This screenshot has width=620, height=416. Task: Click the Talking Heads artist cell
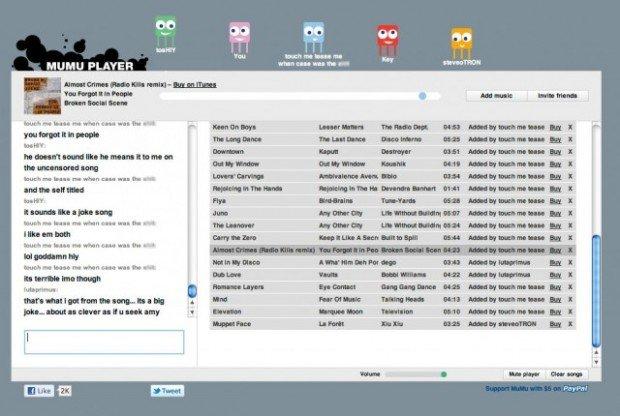pos(403,300)
